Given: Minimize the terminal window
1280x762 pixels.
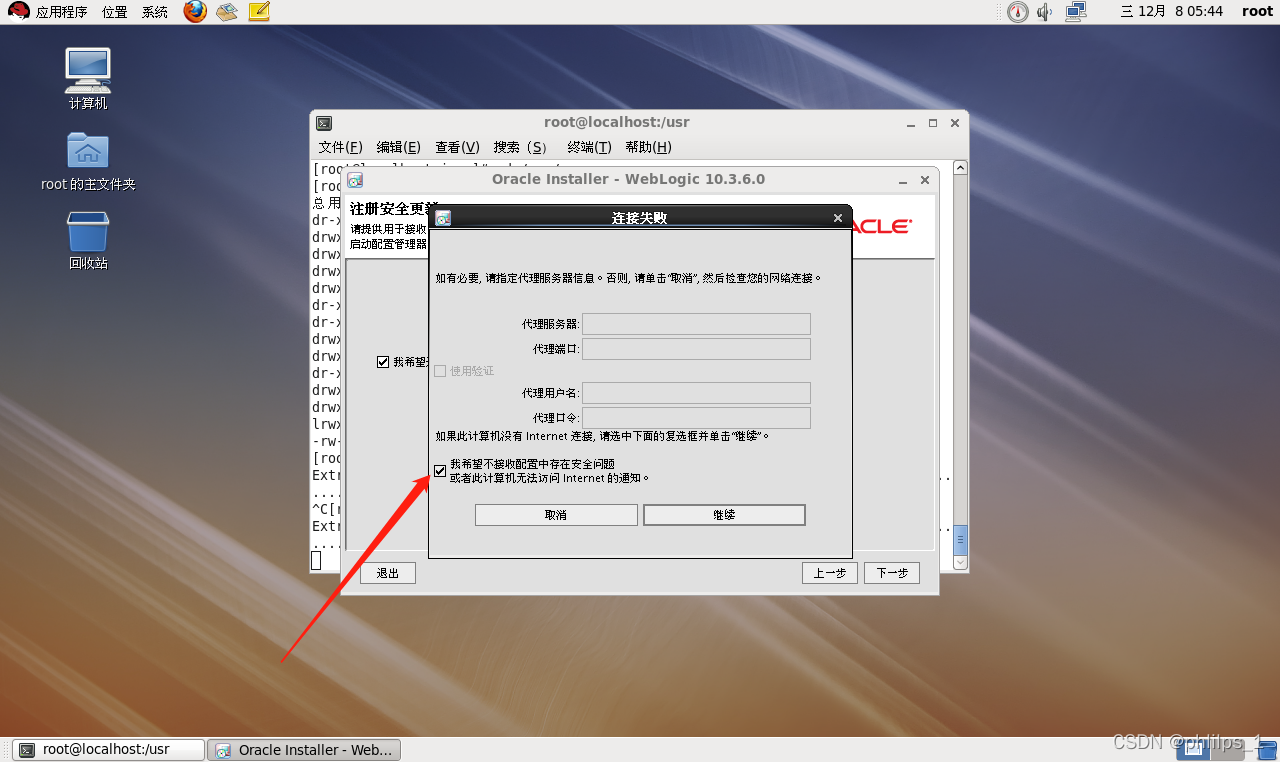Looking at the screenshot, I should 911,123.
